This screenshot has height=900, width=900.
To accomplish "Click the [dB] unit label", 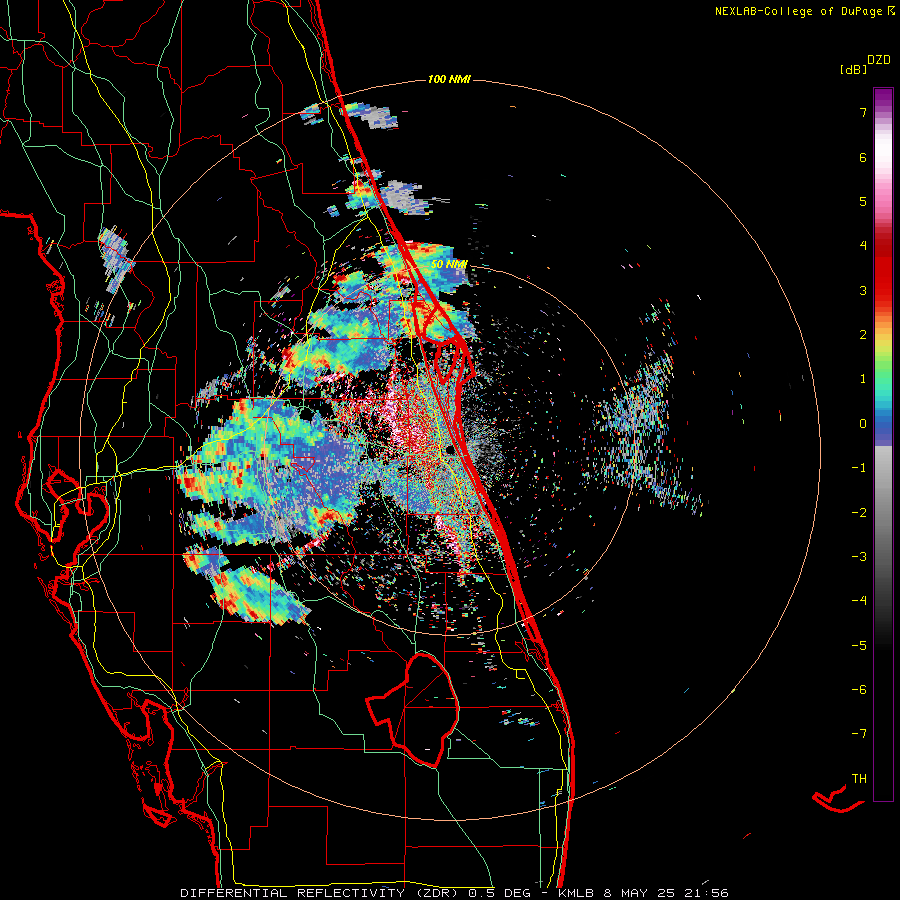I will [853, 69].
